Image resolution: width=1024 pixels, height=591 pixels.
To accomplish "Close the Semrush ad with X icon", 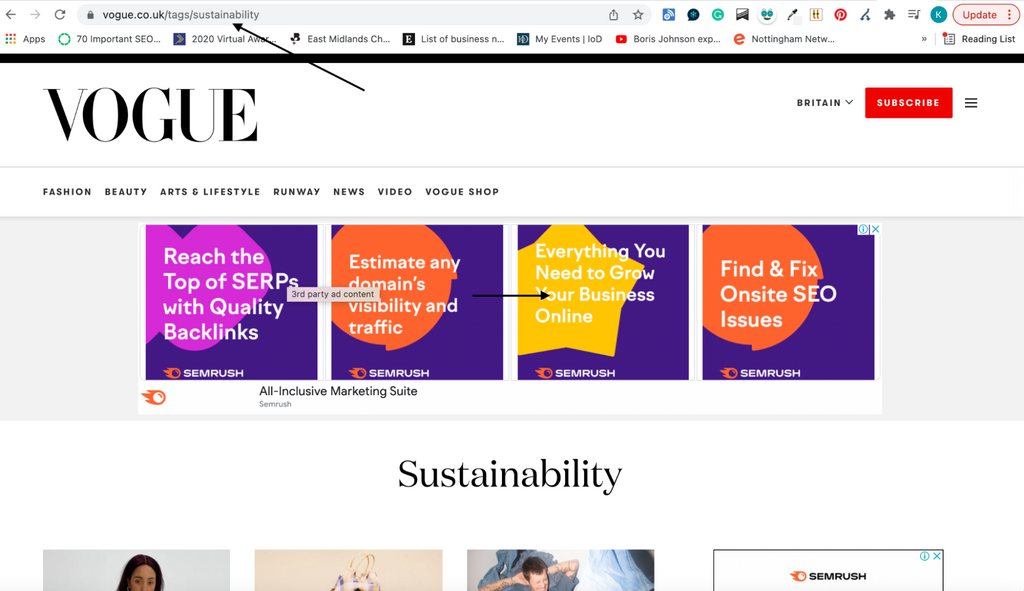I will tap(876, 229).
